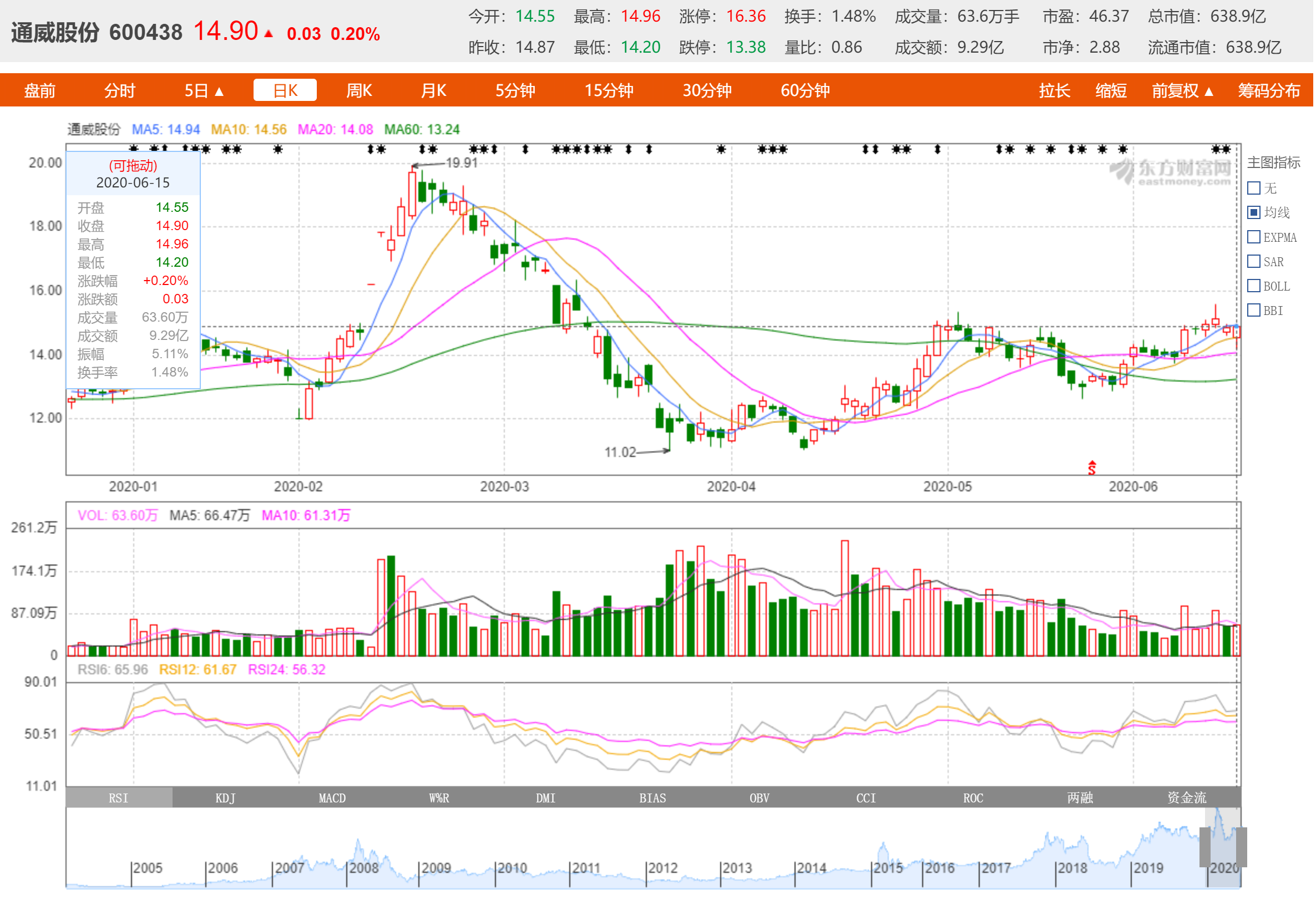Switch to 周K weekly chart

click(x=359, y=90)
